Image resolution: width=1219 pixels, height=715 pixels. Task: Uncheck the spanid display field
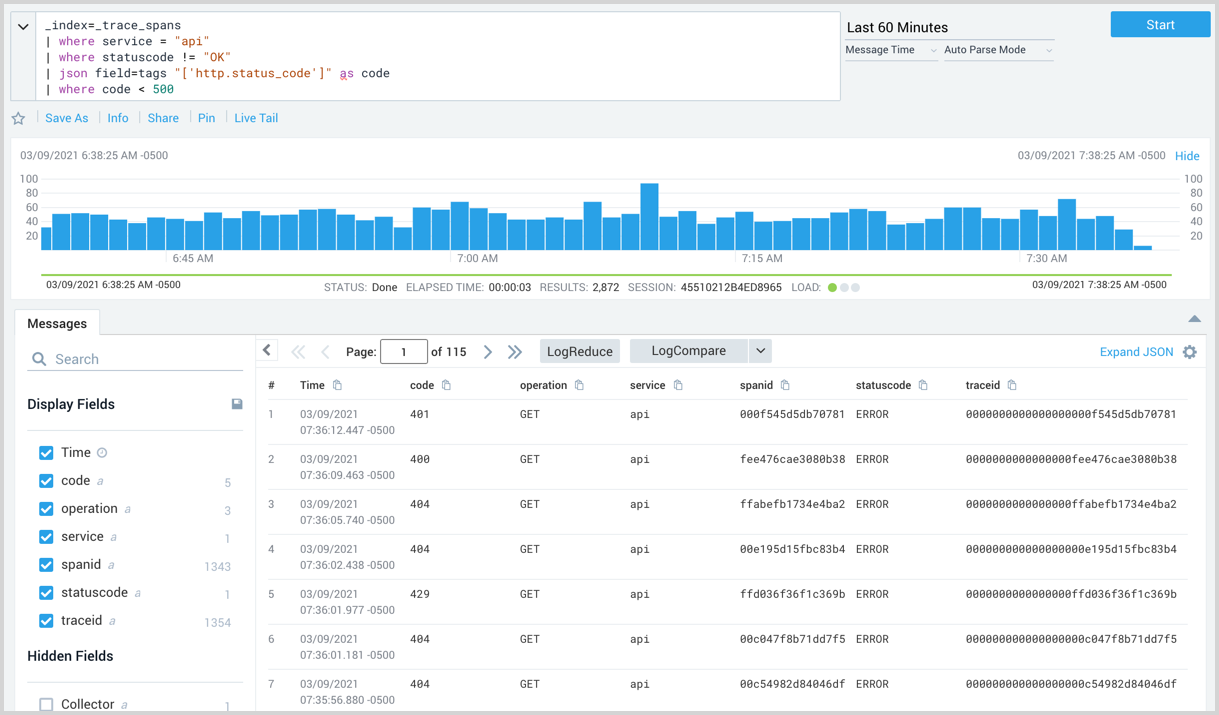pyautogui.click(x=46, y=565)
